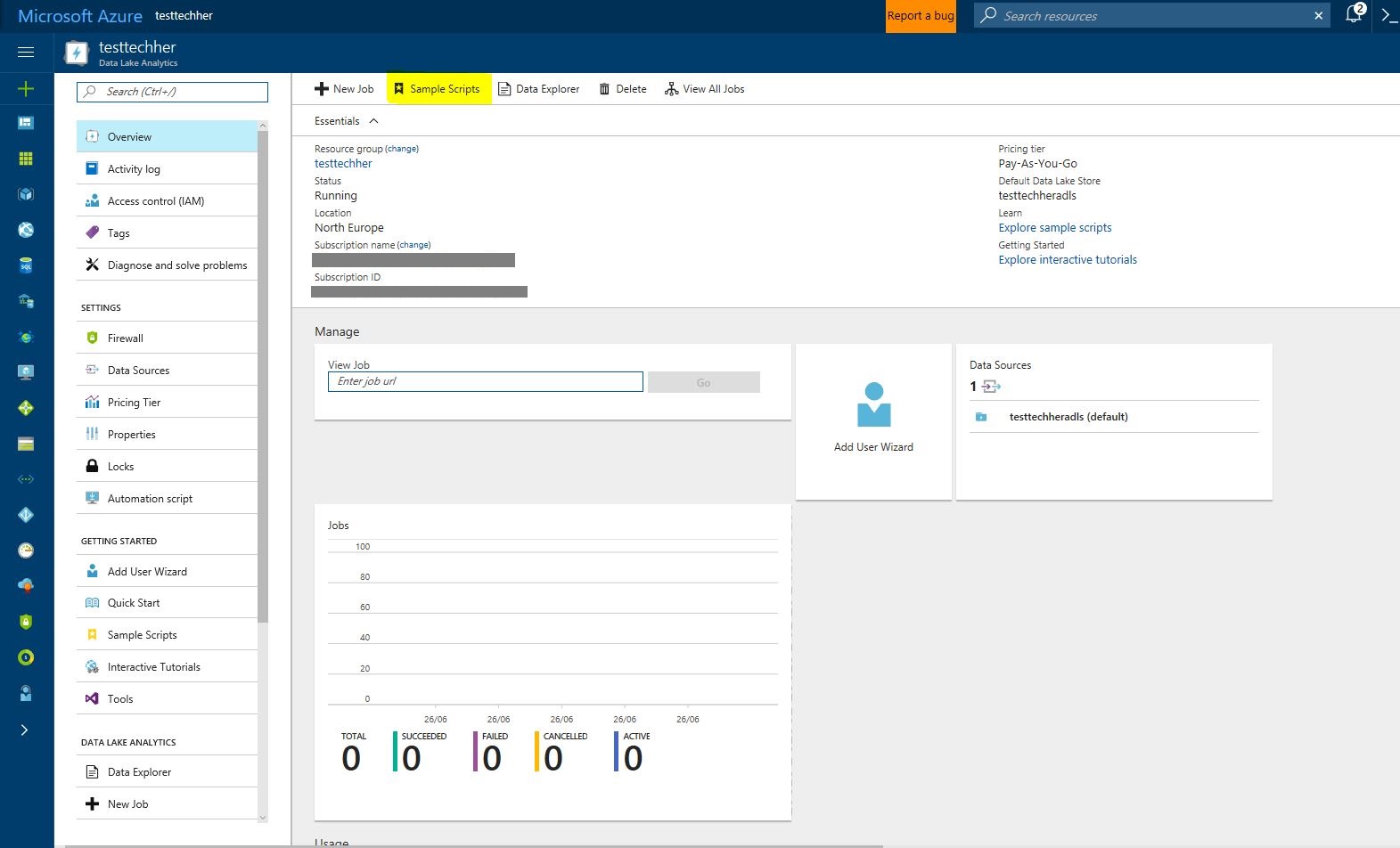1400x848 pixels.
Task: Open Tags menu item
Action: coord(167,232)
